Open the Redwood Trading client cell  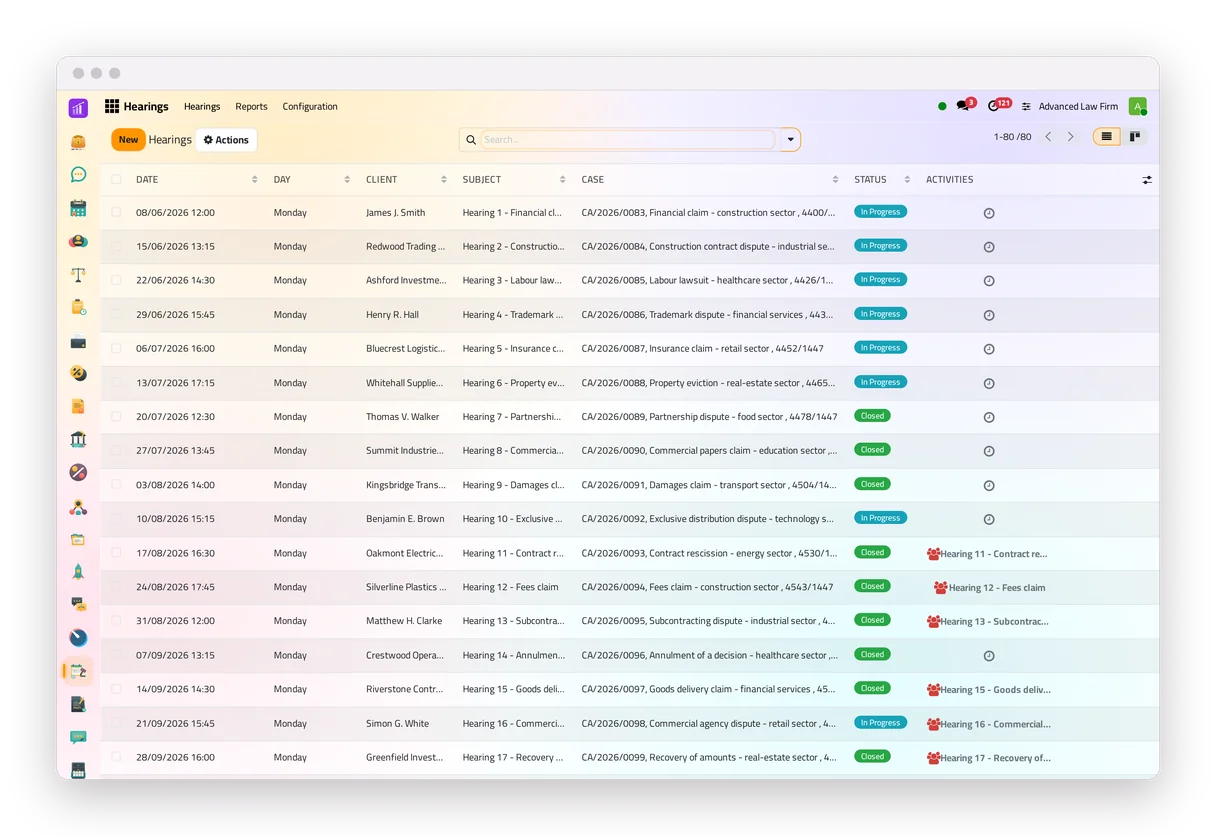[405, 247]
